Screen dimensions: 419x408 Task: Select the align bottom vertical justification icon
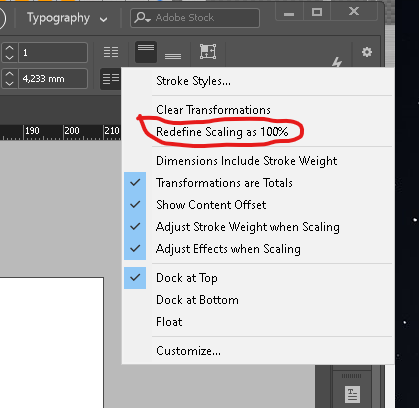coord(173,56)
